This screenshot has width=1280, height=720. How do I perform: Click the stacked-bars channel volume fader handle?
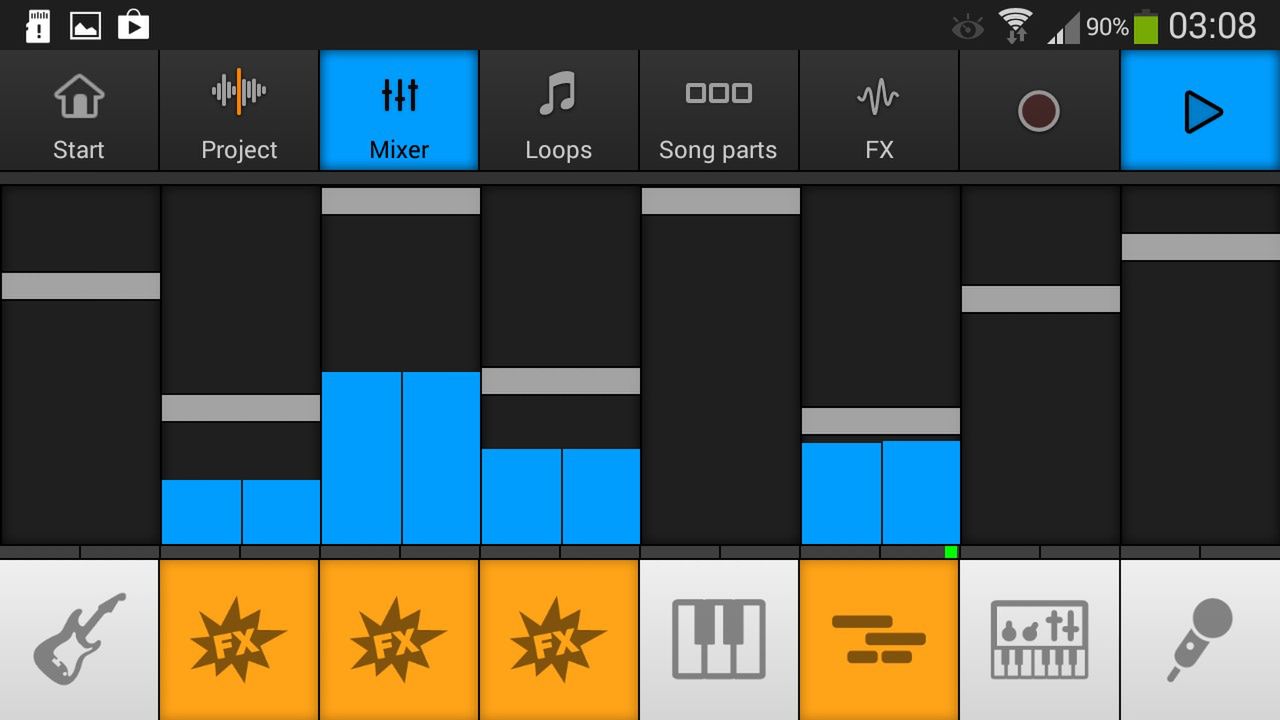pyautogui.click(x=881, y=421)
